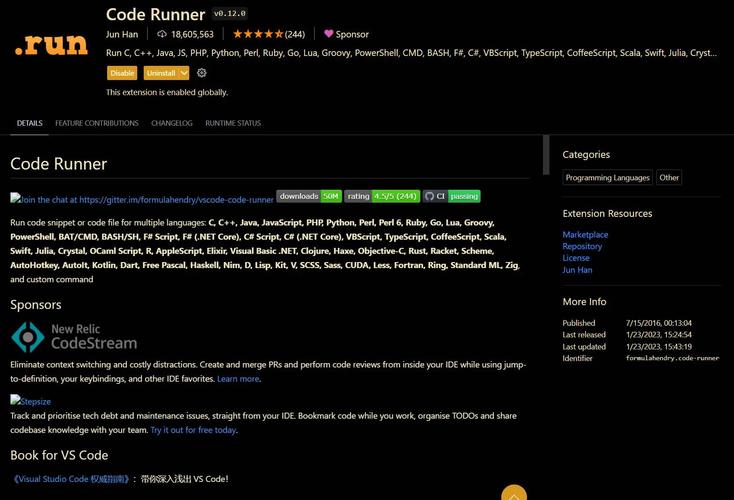Click the install count download icon
Viewport: 734px width, 500px height.
point(162,34)
